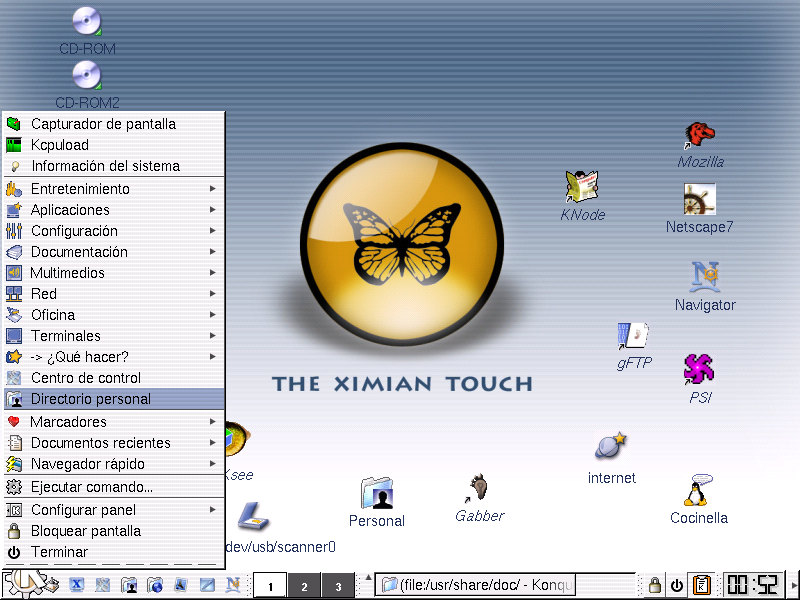The width and height of the screenshot is (800, 600).
Task: Choose Kcpuload from the menu
Action: point(113,144)
